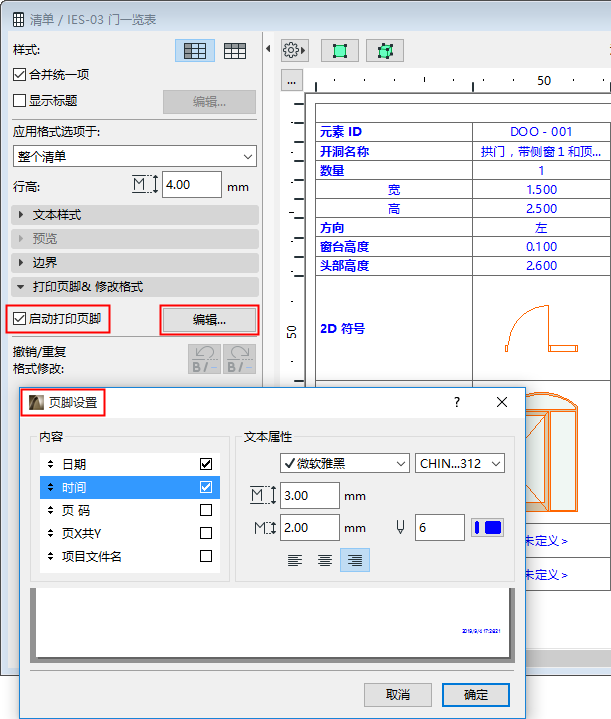Click the schedule grid icon in title bar

coord(18,19)
